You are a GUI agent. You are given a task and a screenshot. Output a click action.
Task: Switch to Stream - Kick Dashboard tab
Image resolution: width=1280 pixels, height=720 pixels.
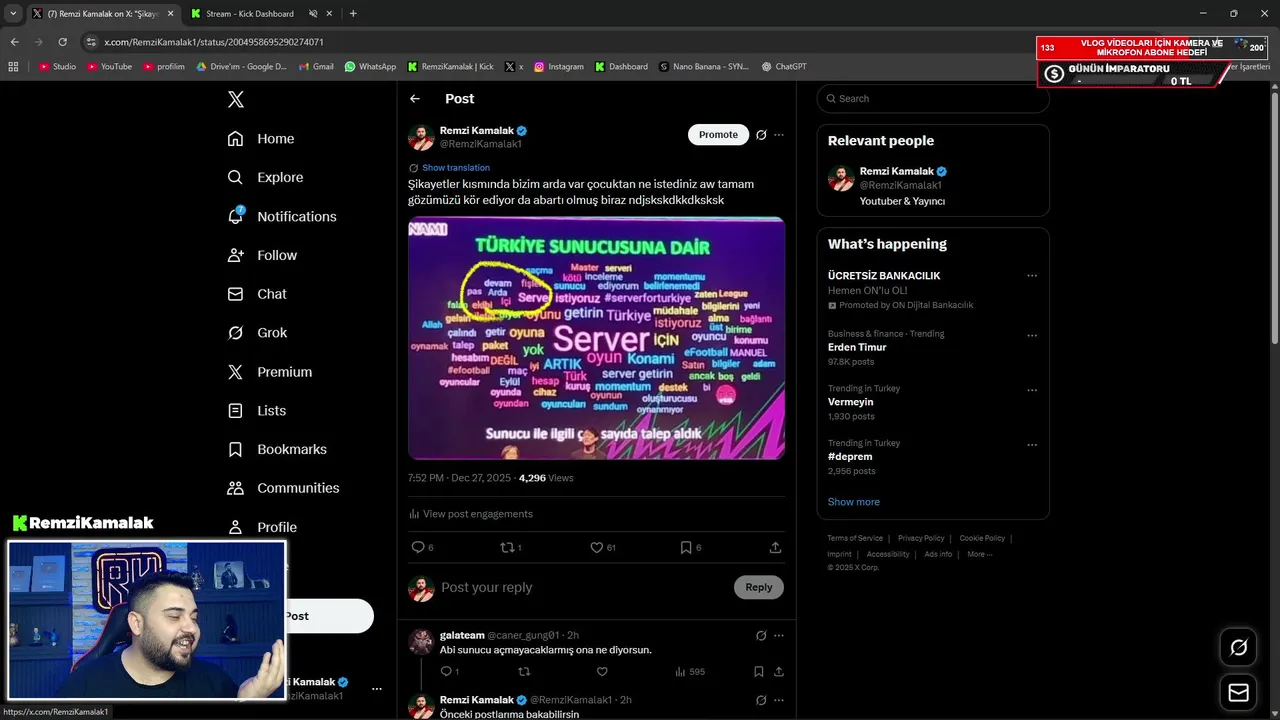pyautogui.click(x=250, y=14)
